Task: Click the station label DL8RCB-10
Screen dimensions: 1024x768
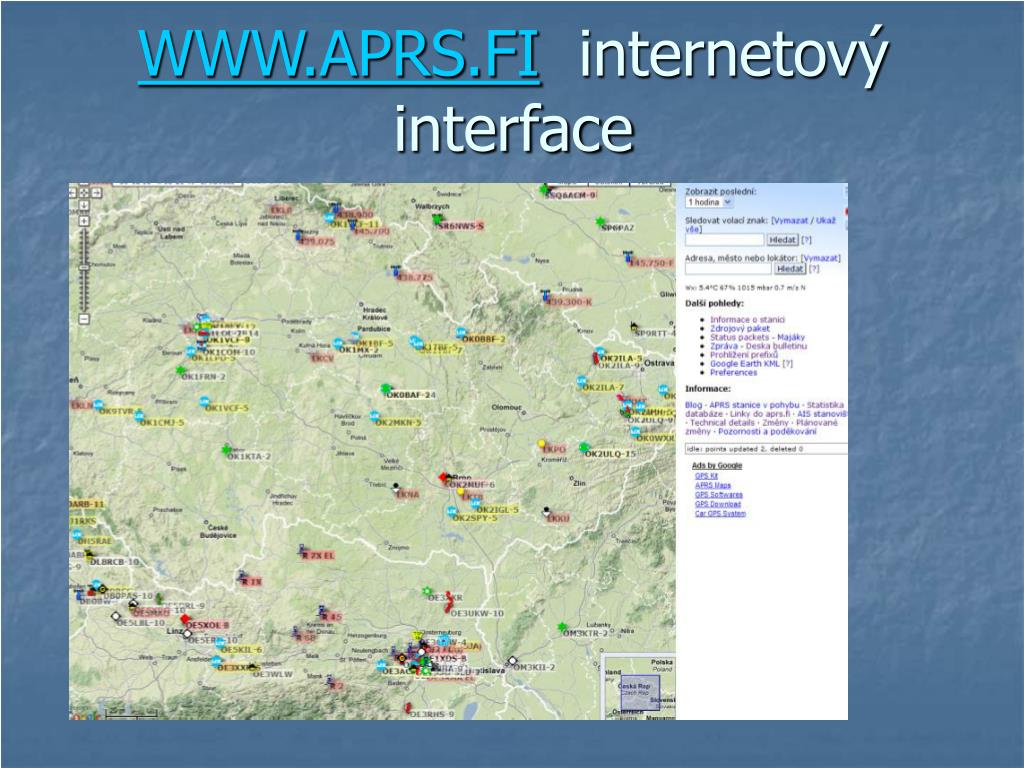Action: pos(114,562)
